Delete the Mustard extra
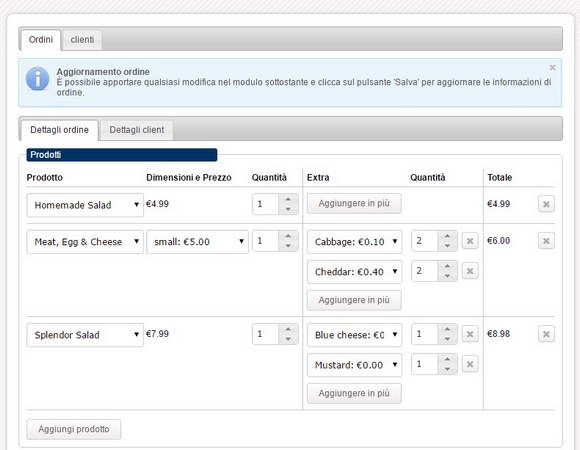Image resolution: width=580 pixels, height=450 pixels. coord(470,364)
